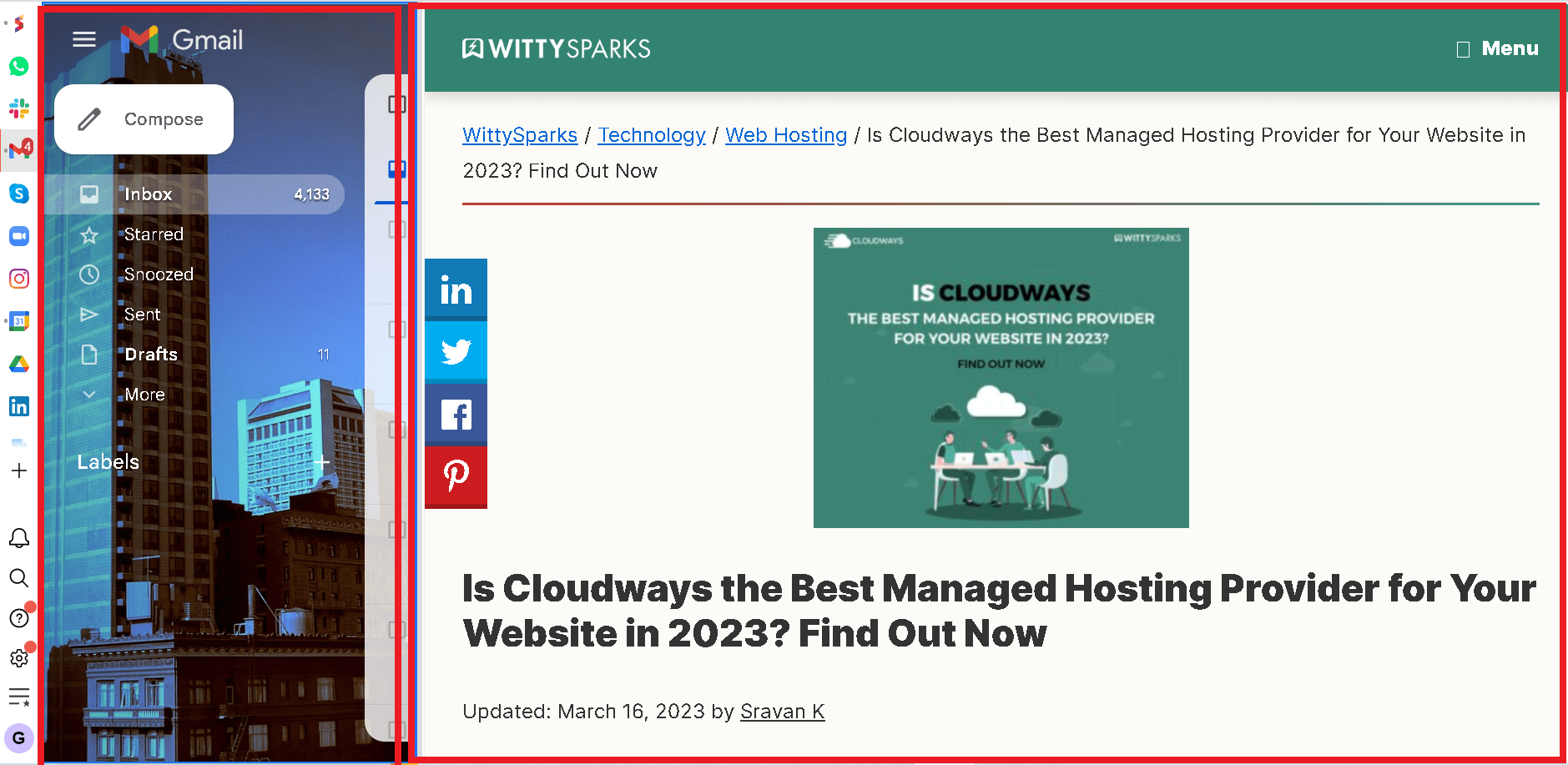Viewport: 1568px width, 765px height.
Task: Follow the Web Hosting breadcrumb link
Action: [786, 135]
